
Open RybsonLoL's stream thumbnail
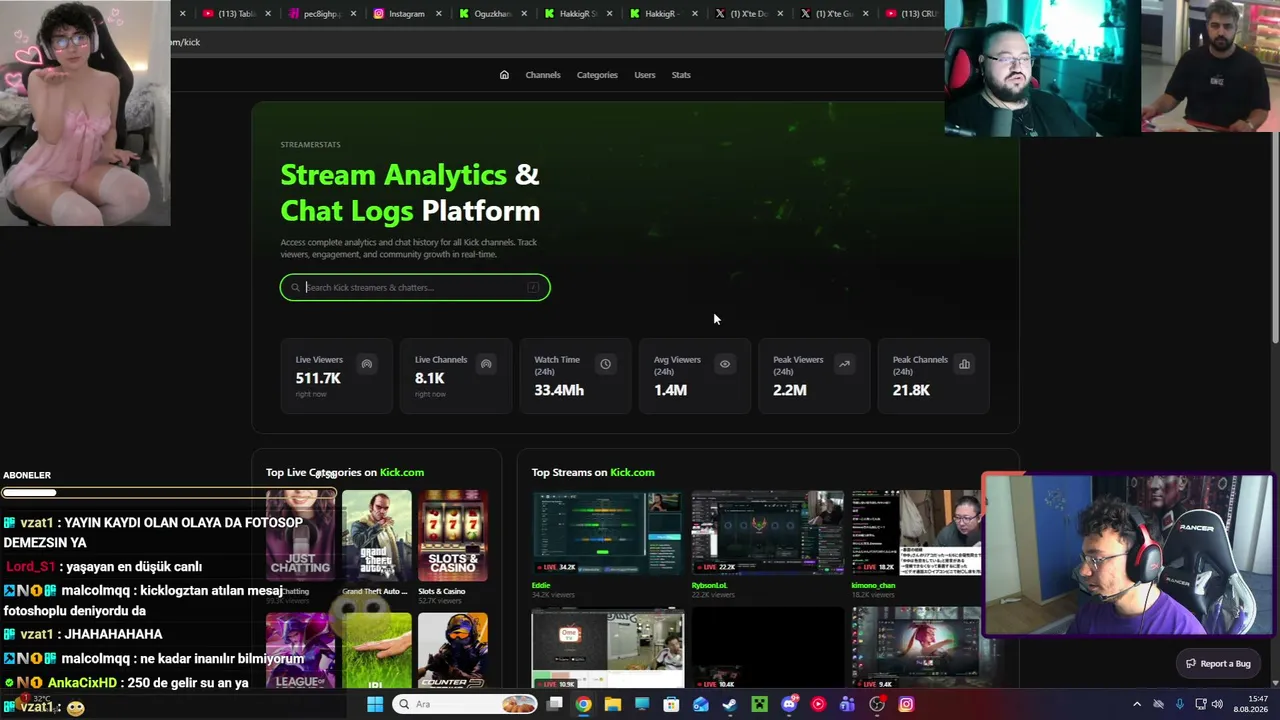point(767,533)
